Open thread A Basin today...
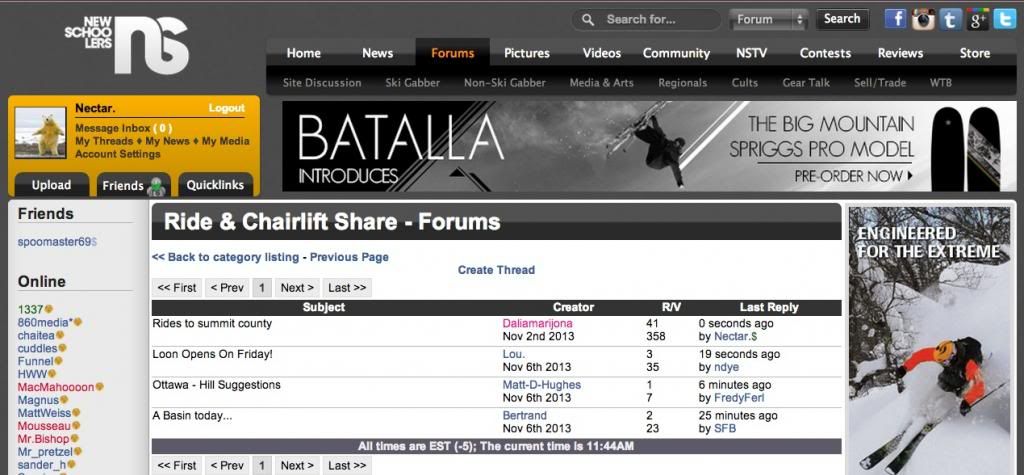 tap(192, 416)
